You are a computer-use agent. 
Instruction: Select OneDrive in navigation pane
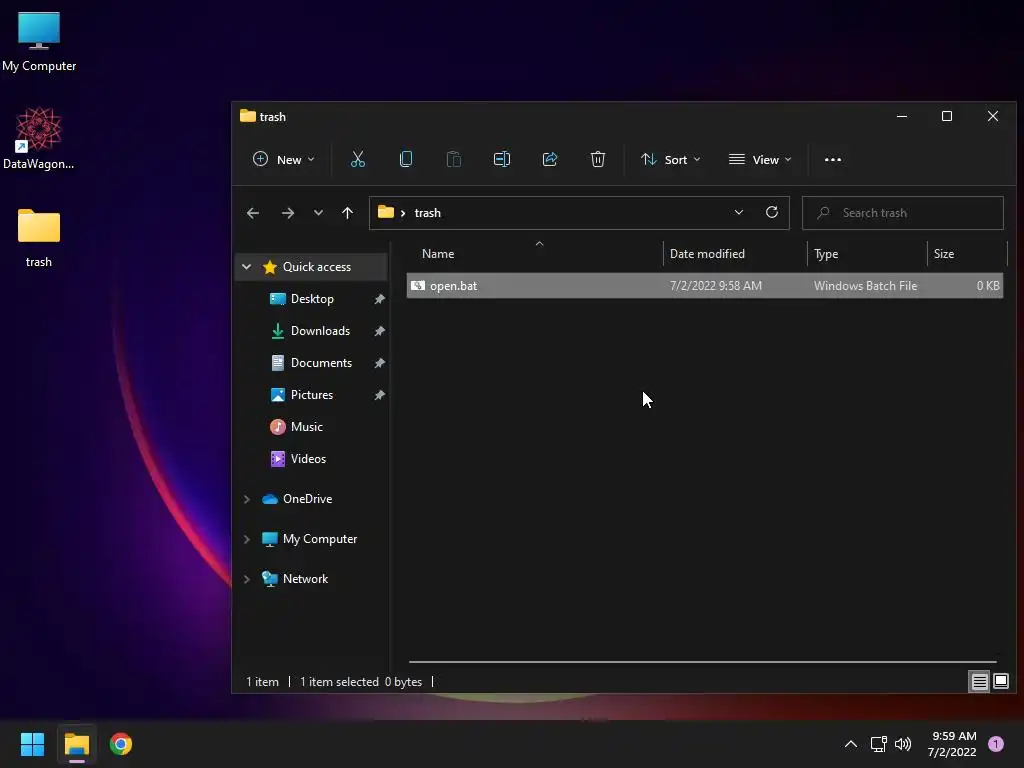click(x=307, y=499)
